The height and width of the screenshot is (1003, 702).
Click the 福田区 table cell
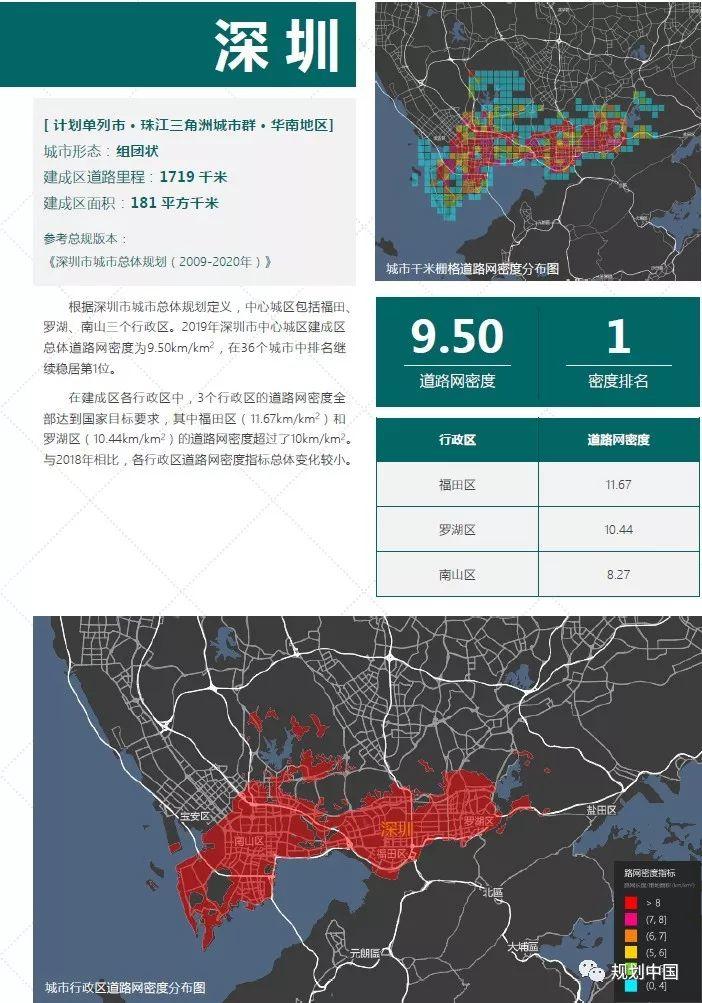[x=457, y=485]
